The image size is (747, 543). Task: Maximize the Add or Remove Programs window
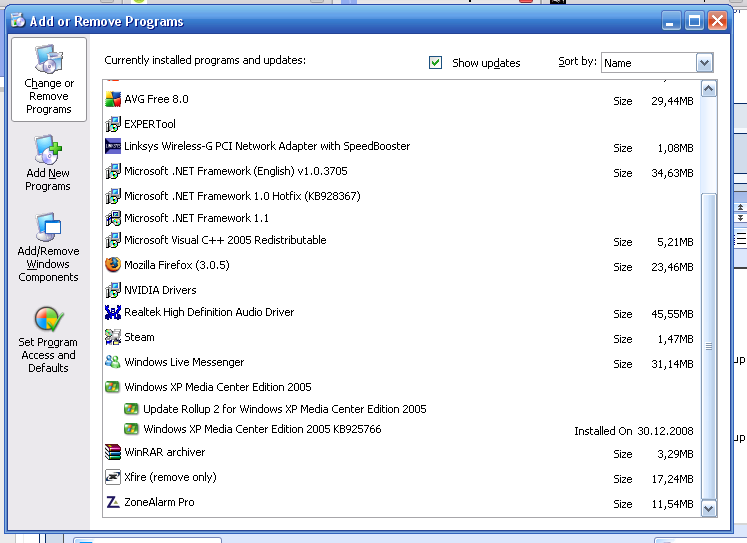(x=694, y=21)
